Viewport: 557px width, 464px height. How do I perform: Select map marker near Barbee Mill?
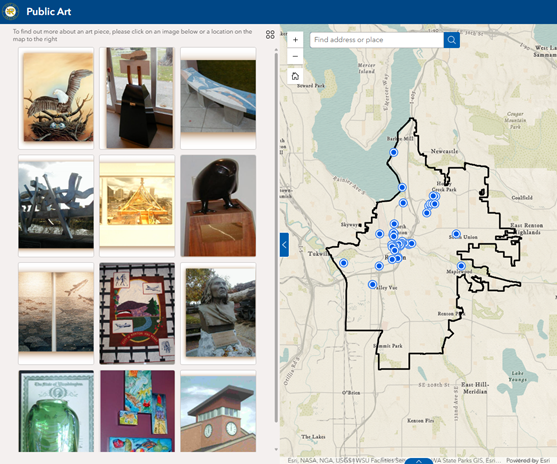coord(393,152)
